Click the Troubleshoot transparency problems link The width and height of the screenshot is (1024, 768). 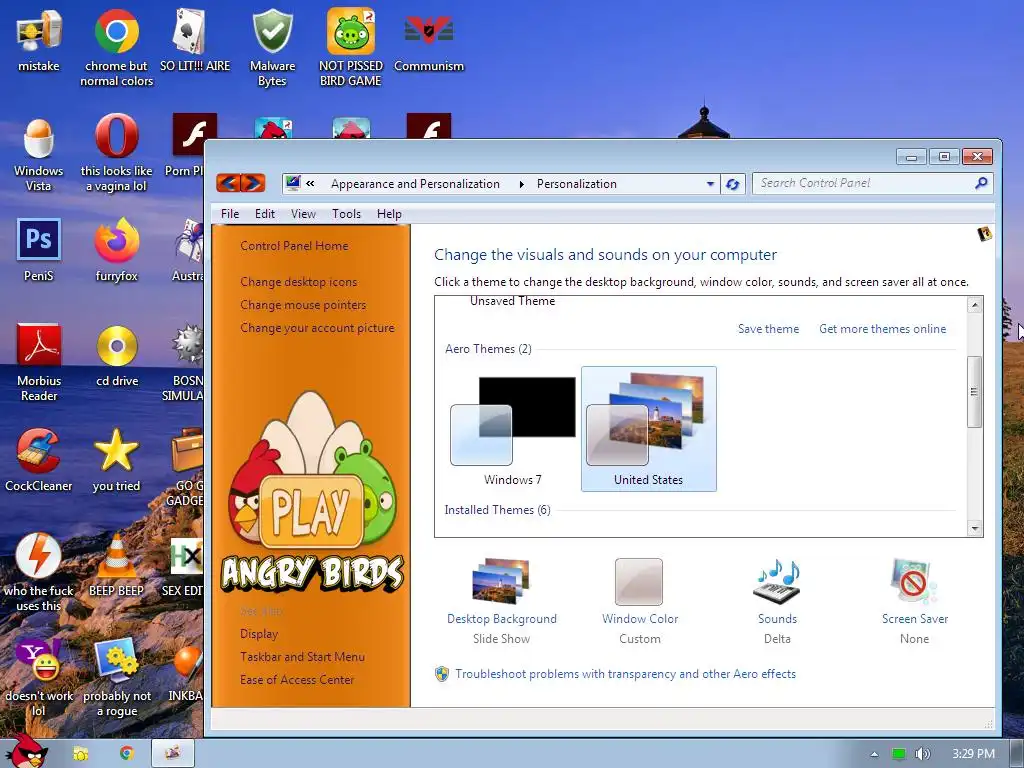click(x=626, y=673)
